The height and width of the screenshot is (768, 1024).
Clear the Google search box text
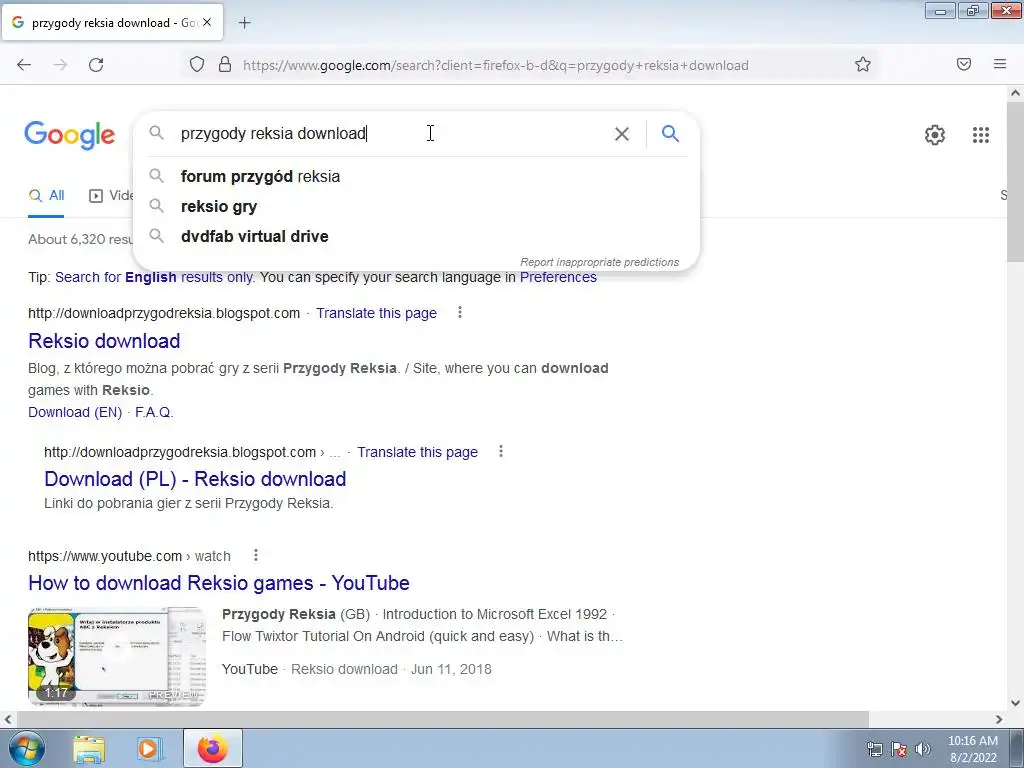coord(622,134)
